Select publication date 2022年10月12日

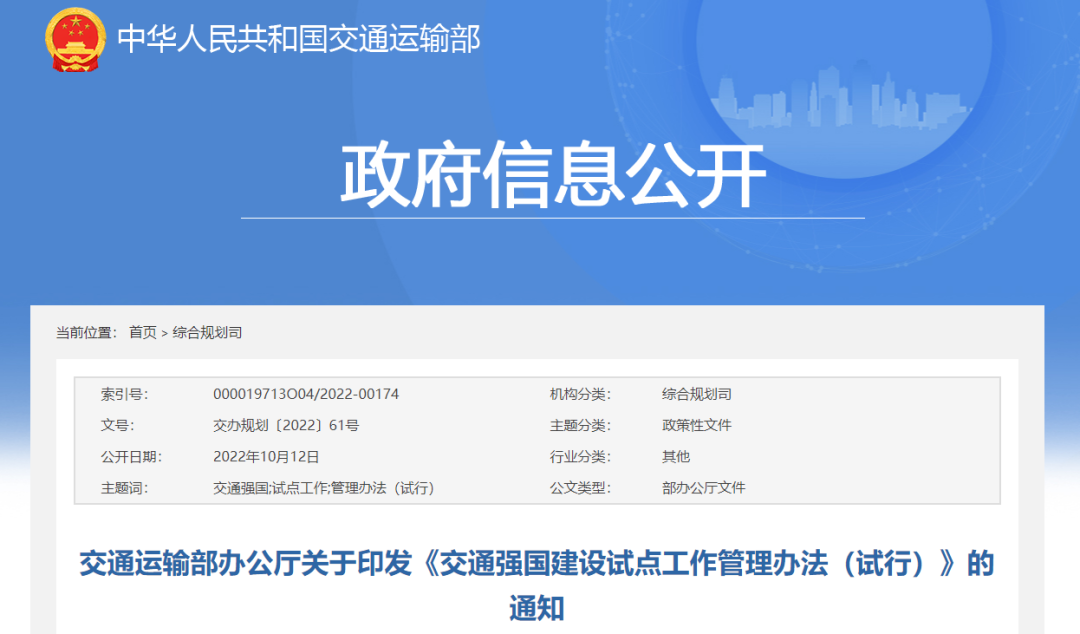266,456
